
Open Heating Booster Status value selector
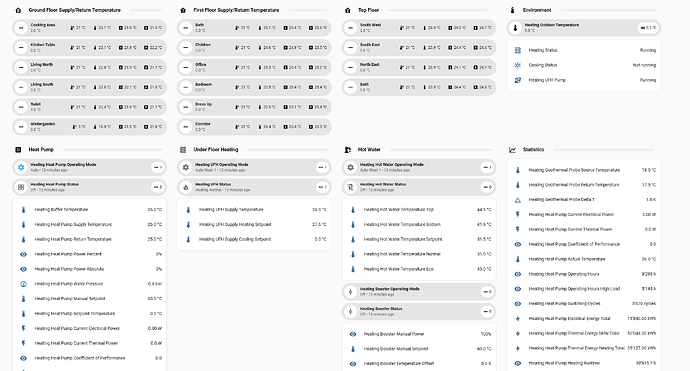click(487, 311)
